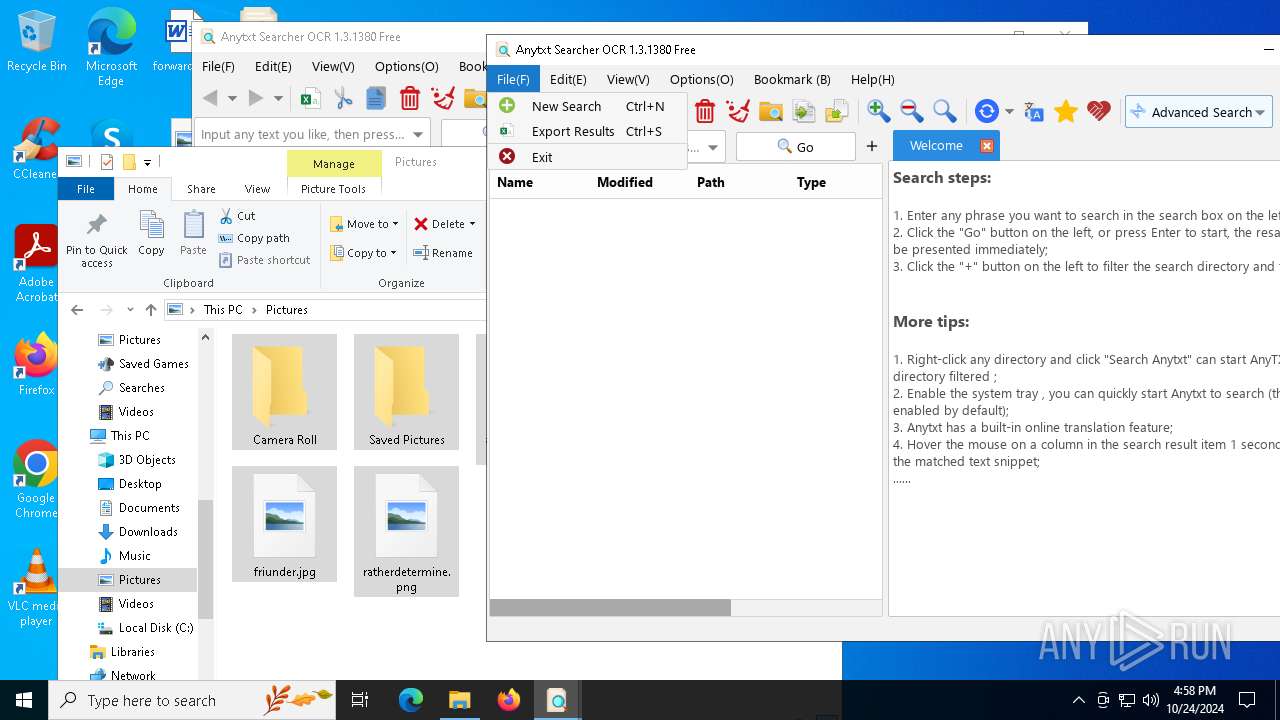Choose Exit in the File menu
Viewport: 1280px width, 720px height.
tap(588, 157)
